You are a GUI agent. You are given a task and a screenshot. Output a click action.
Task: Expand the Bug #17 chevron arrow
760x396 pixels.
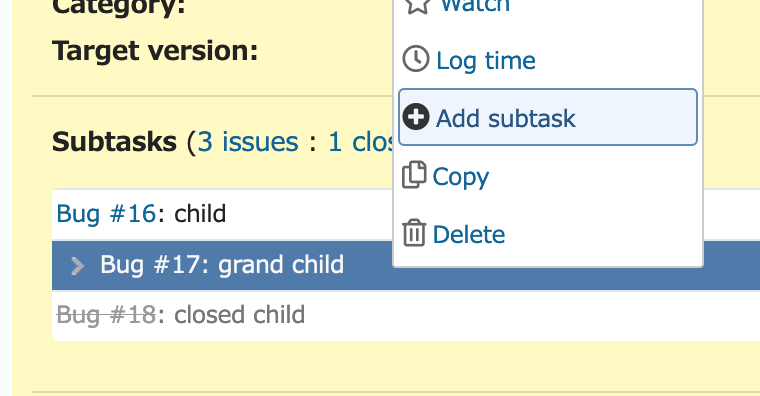point(78,266)
